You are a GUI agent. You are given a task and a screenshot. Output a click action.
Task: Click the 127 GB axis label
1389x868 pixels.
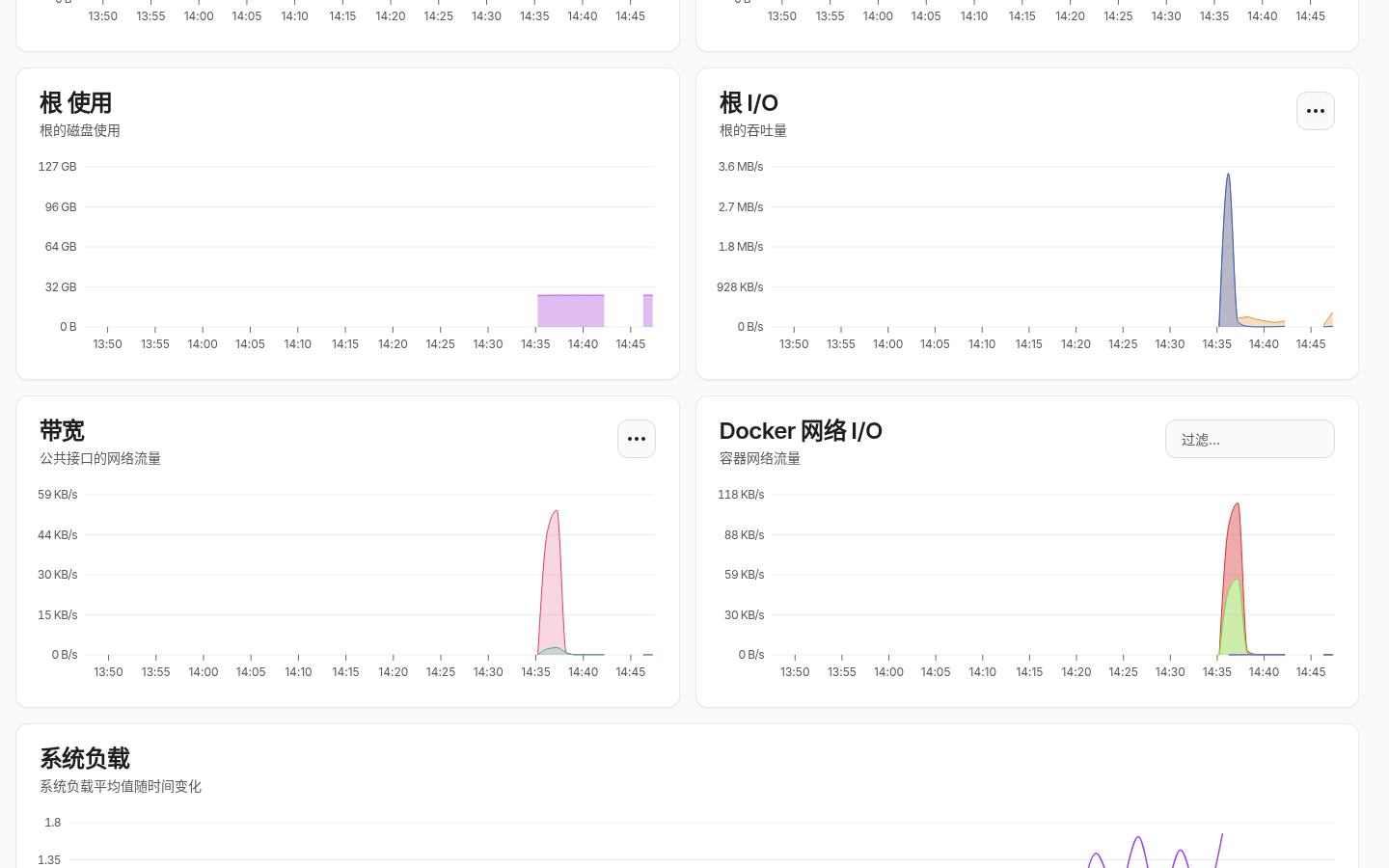point(57,167)
